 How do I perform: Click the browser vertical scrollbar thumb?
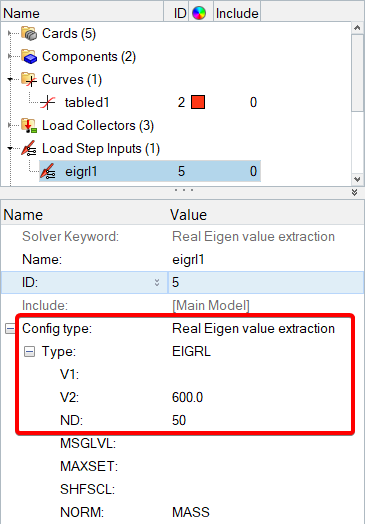[357, 72]
